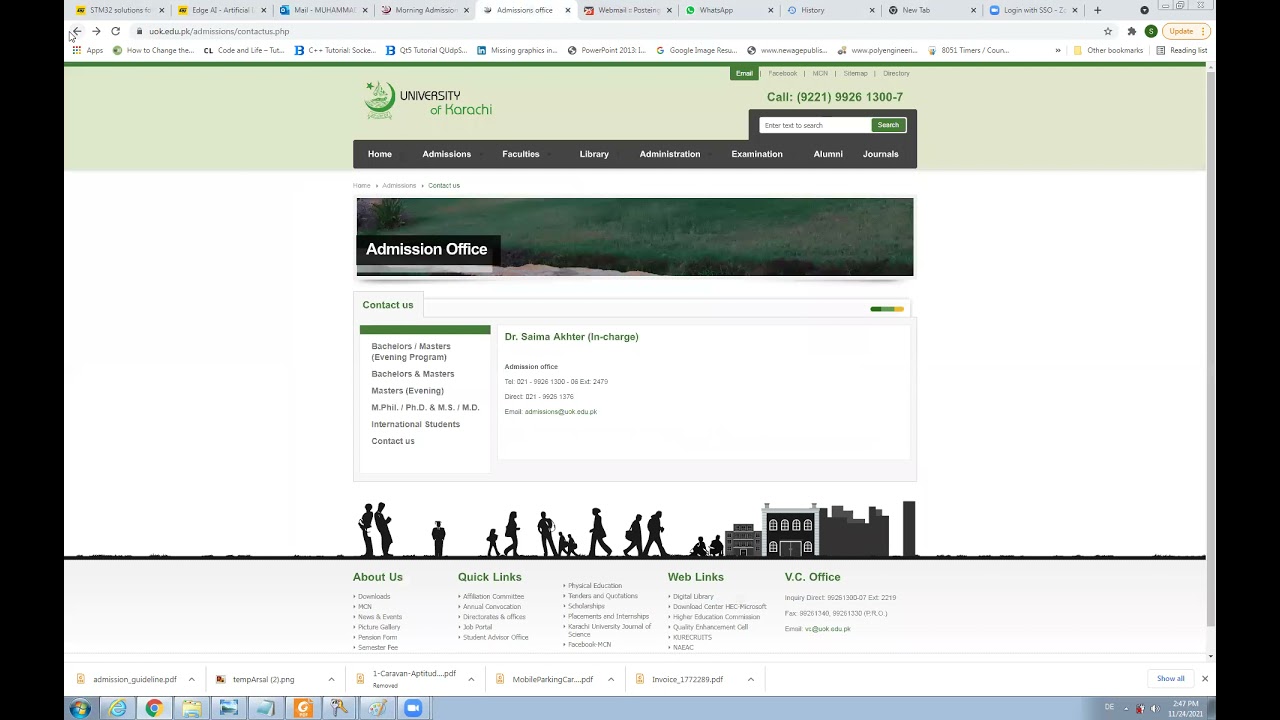Expand options for Invoice_1772289.pdf download
1280x720 pixels.
[750, 679]
